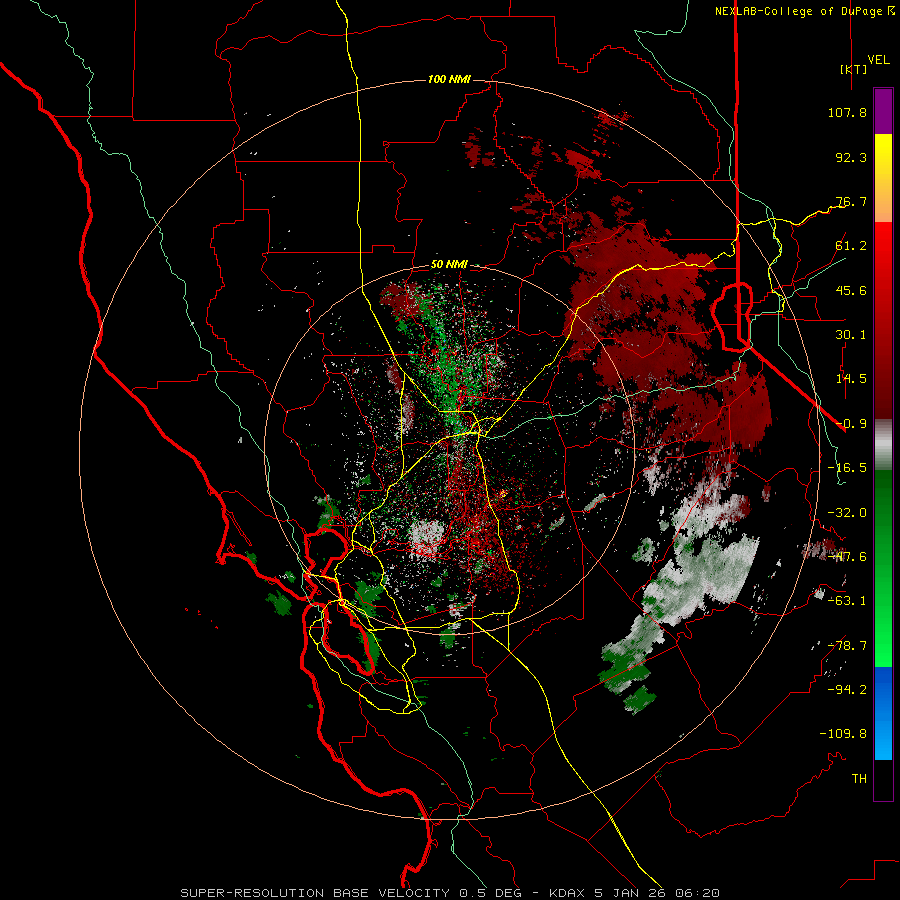Click the 107.8 velocity scale value
Viewport: 900px width, 900px height.
pyautogui.click(x=847, y=112)
